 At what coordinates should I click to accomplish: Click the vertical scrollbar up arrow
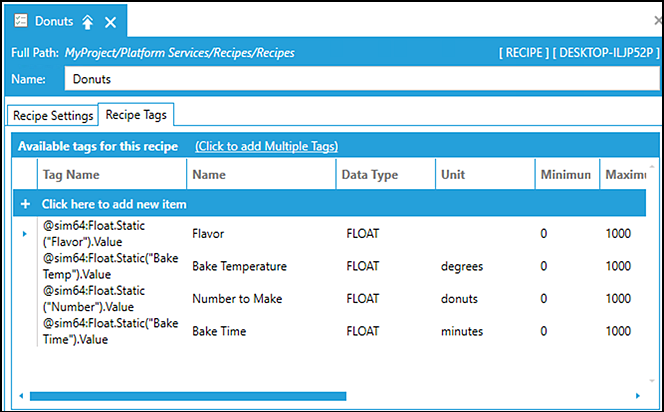651,166
